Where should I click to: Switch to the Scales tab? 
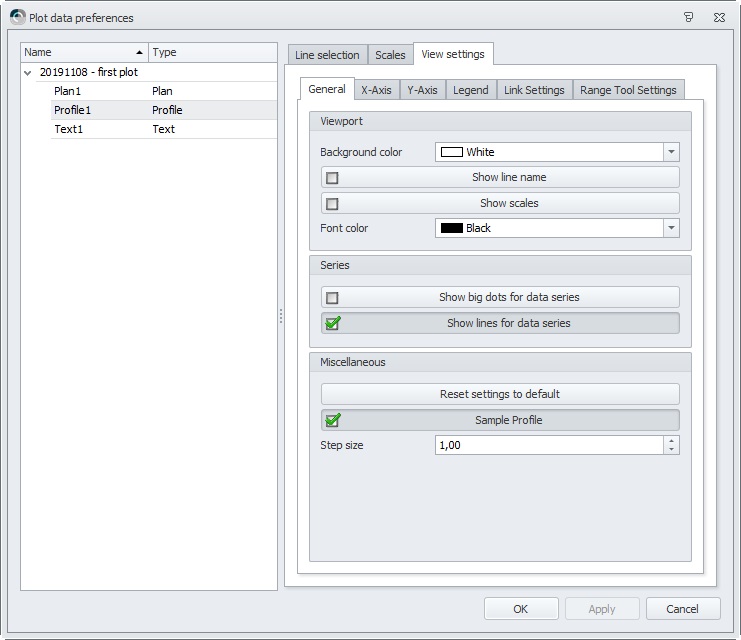click(x=390, y=55)
